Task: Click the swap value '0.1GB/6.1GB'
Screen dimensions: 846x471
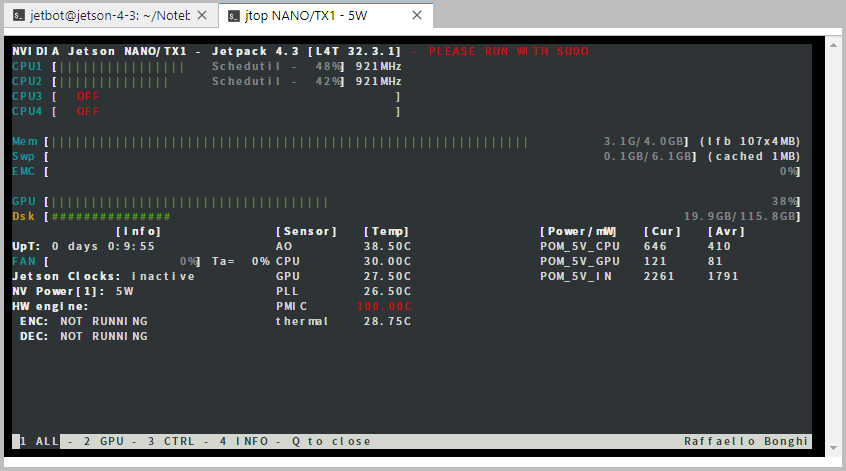Action: pos(647,156)
